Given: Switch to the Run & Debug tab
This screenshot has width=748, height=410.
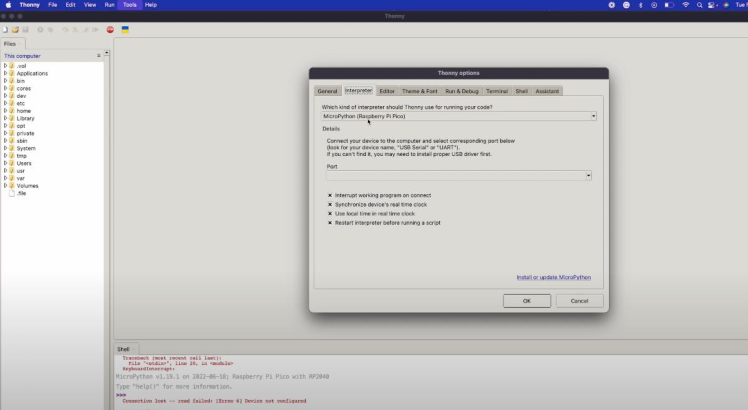Looking at the screenshot, I should [462, 91].
